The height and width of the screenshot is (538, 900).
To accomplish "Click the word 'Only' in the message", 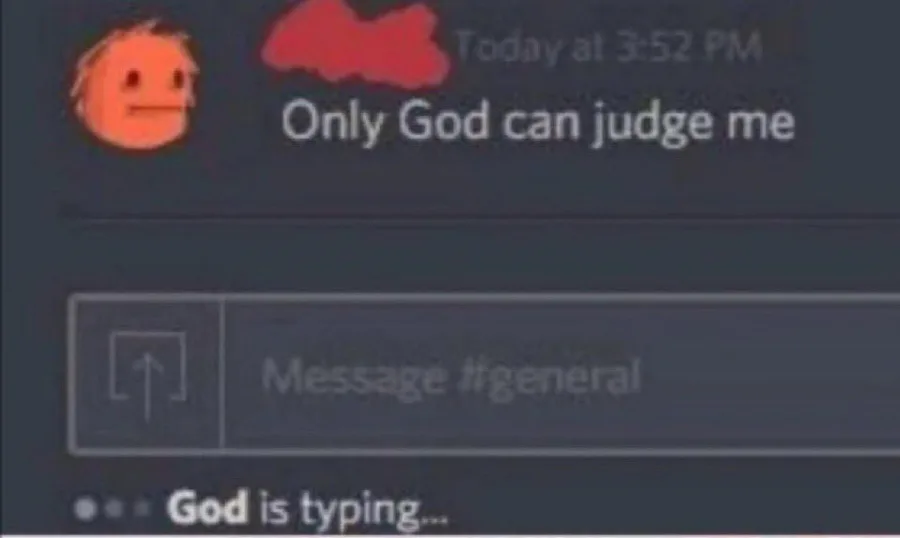I will 332,123.
